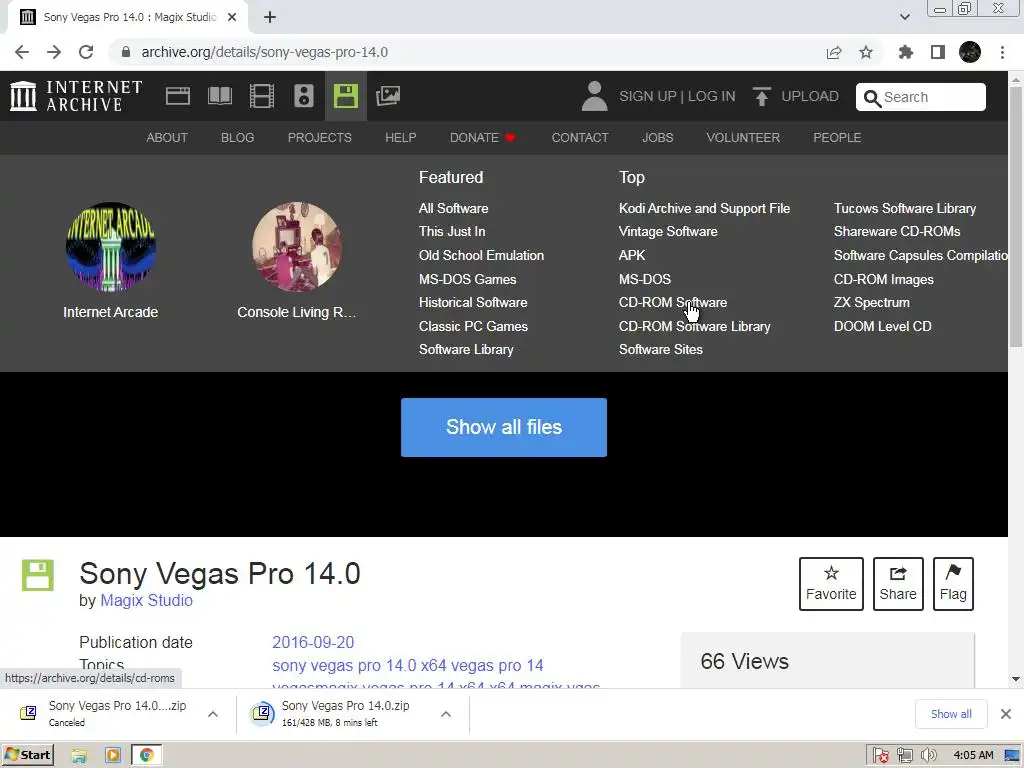Reload the page
Image resolution: width=1024 pixels, height=768 pixels.
(x=86, y=52)
